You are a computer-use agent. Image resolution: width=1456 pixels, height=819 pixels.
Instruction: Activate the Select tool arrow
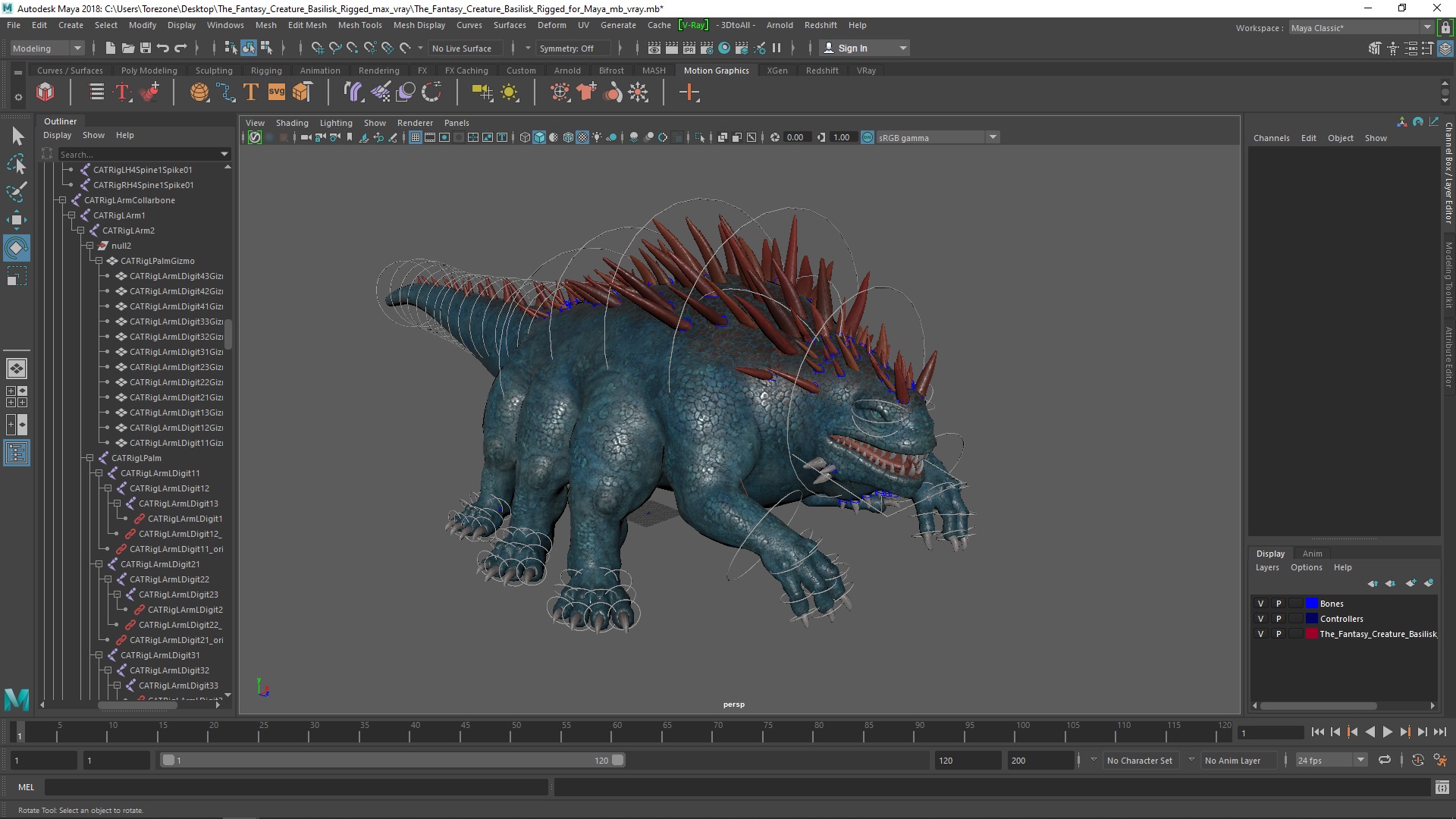(17, 136)
